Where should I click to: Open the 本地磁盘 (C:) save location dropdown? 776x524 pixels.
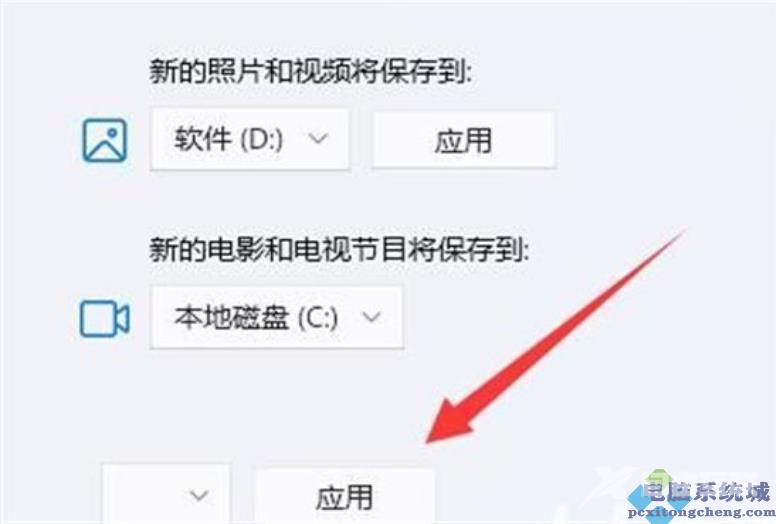tap(277, 317)
